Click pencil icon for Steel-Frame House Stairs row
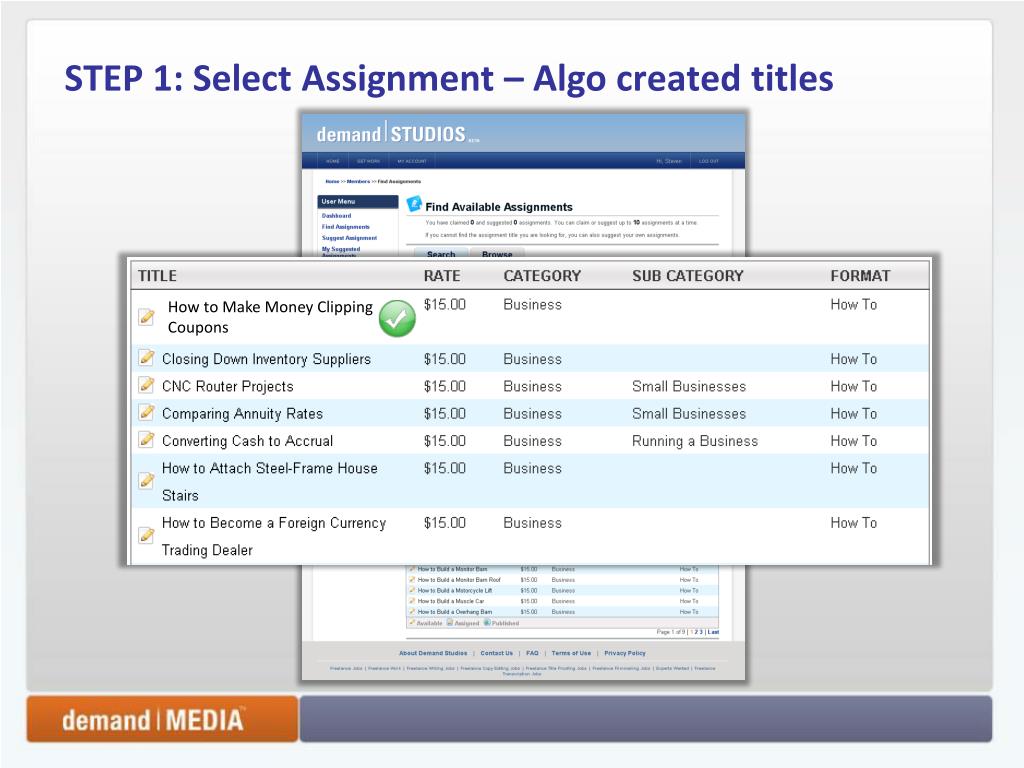Image resolution: width=1024 pixels, height=768 pixels. click(146, 481)
